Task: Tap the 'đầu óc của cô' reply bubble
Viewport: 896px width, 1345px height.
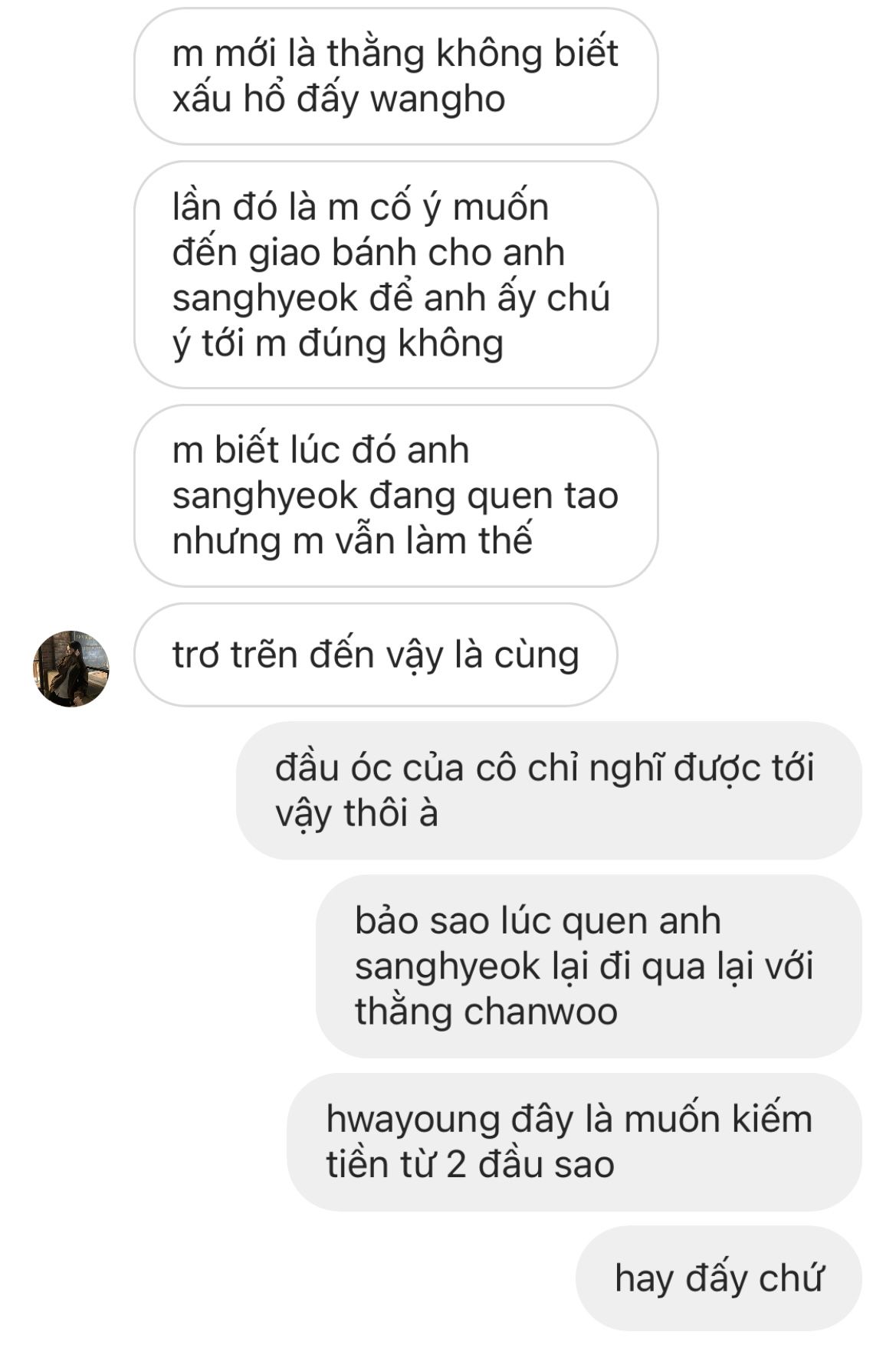Action: [x=549, y=790]
